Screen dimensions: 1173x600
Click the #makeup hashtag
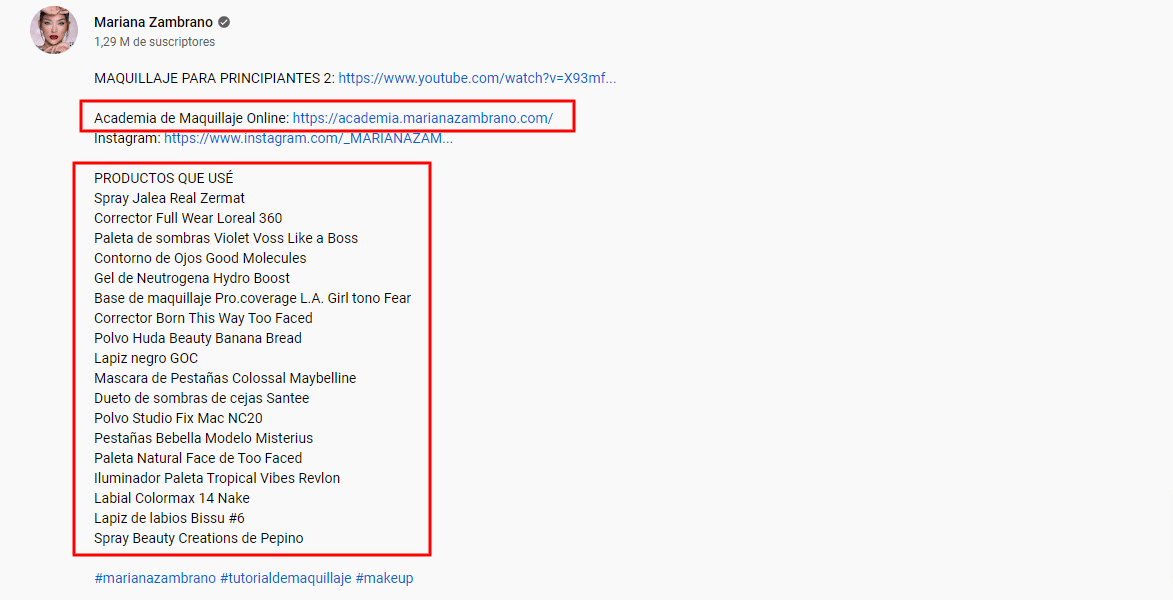pos(385,578)
